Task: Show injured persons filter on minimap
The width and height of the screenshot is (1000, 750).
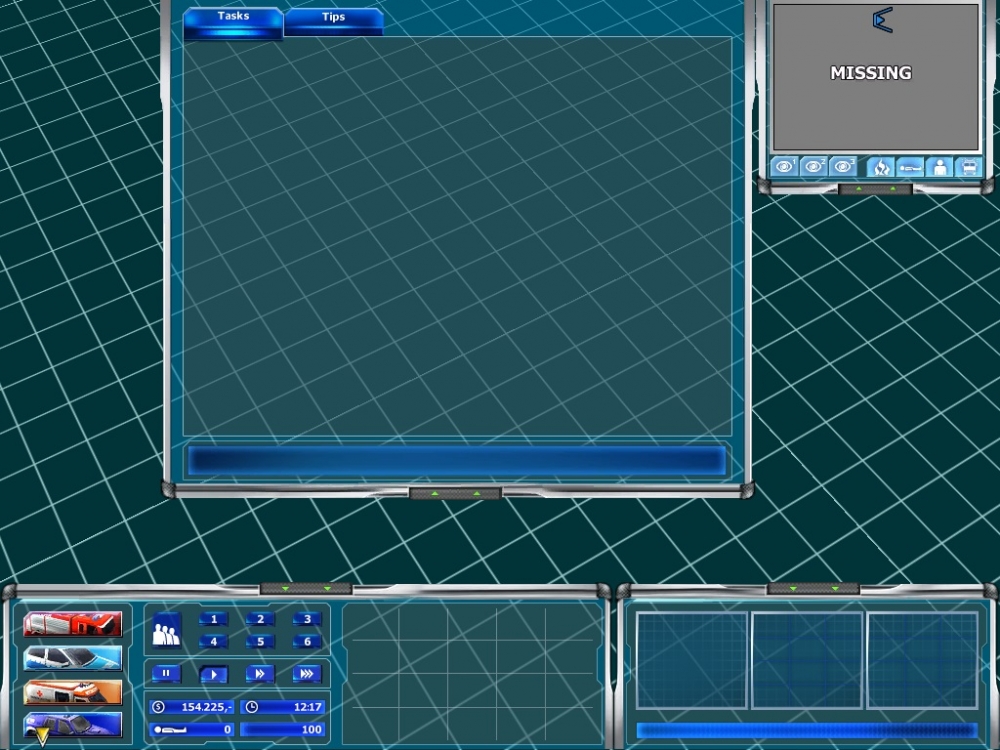Action: tap(910, 167)
